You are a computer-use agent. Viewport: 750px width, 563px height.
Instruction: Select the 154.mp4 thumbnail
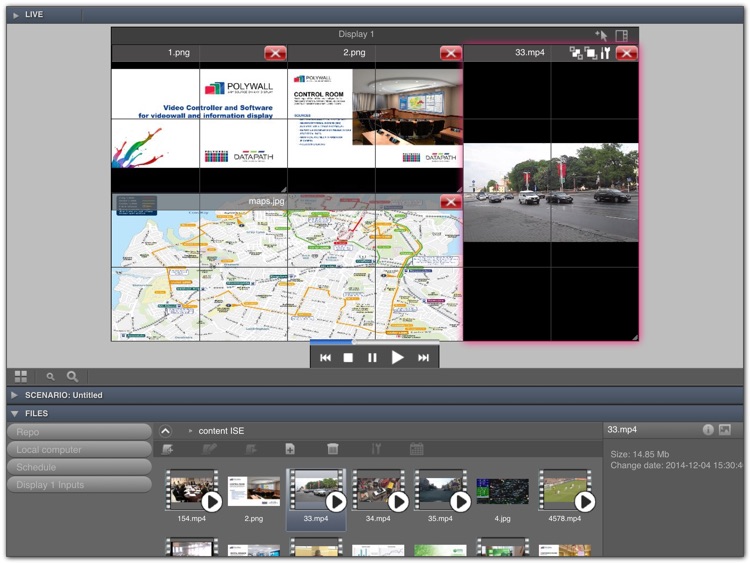tap(191, 490)
